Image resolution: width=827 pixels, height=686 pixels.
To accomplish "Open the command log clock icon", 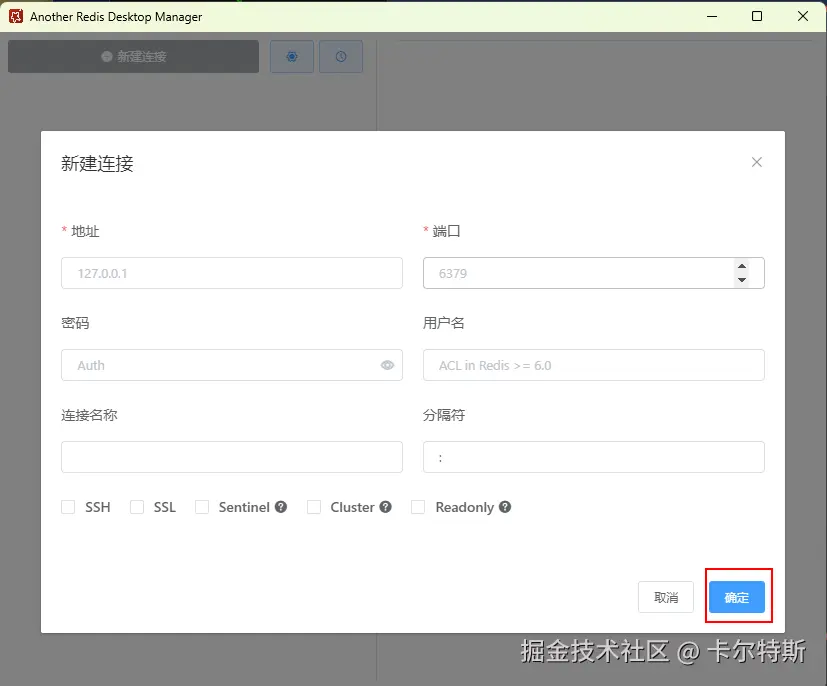I will pos(341,56).
